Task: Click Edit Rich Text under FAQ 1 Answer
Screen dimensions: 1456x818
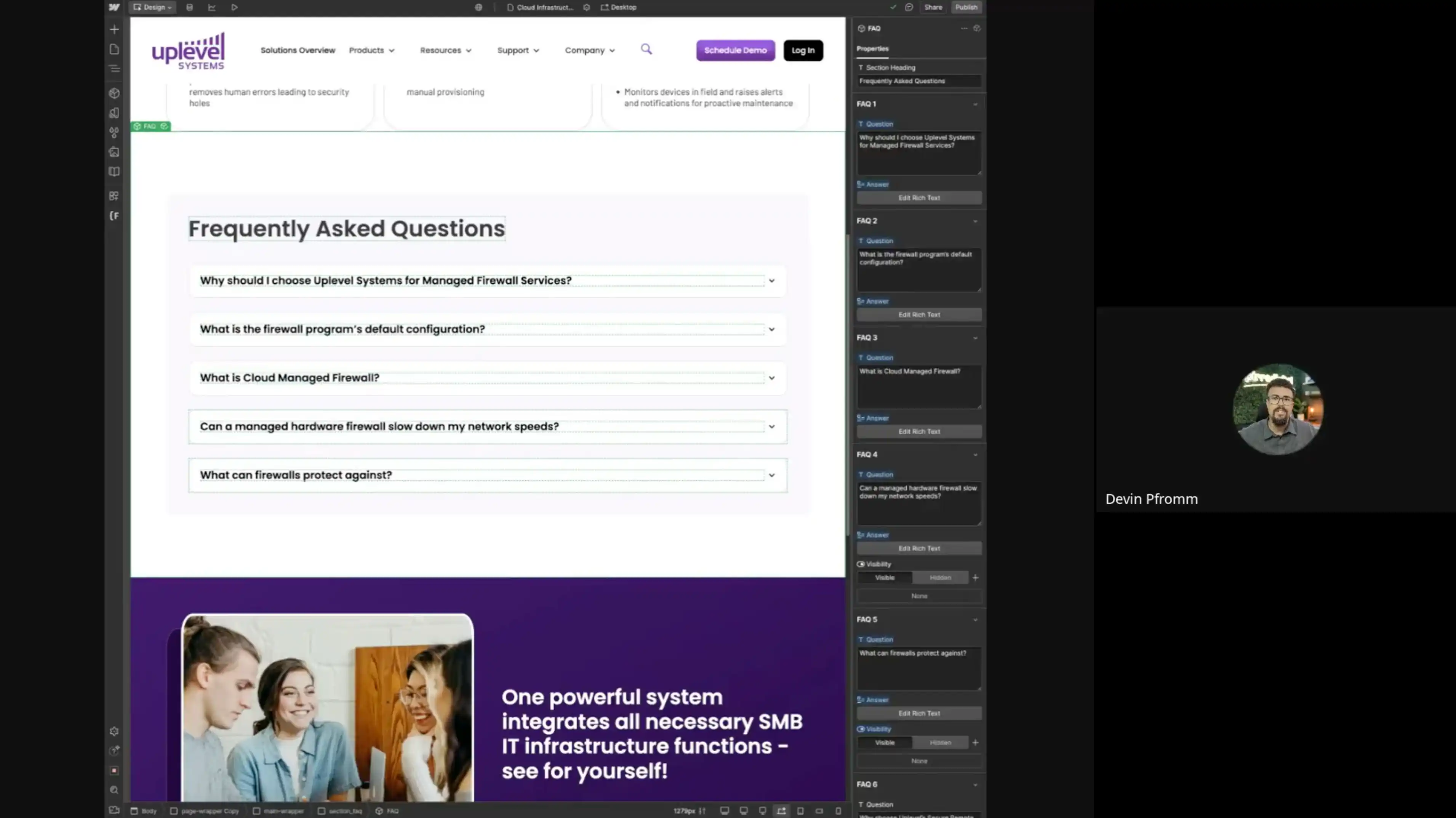Action: 919,197
